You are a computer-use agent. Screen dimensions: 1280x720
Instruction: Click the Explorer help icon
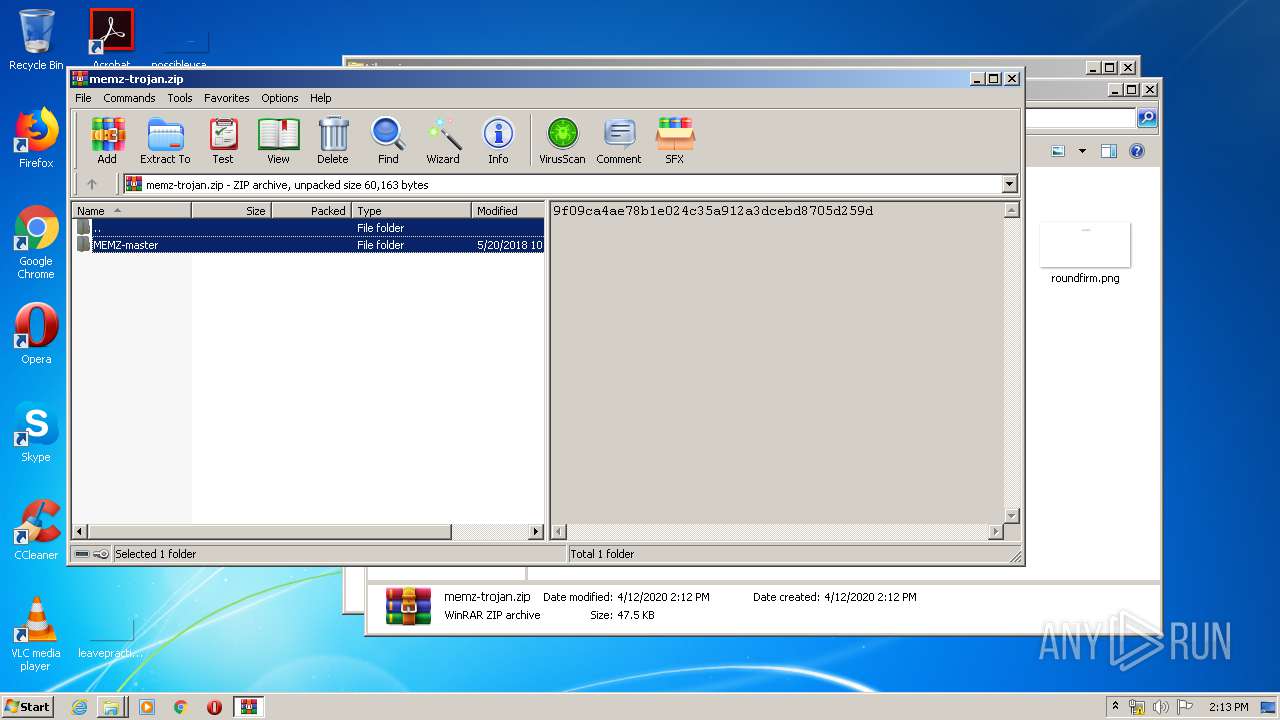click(x=1136, y=151)
